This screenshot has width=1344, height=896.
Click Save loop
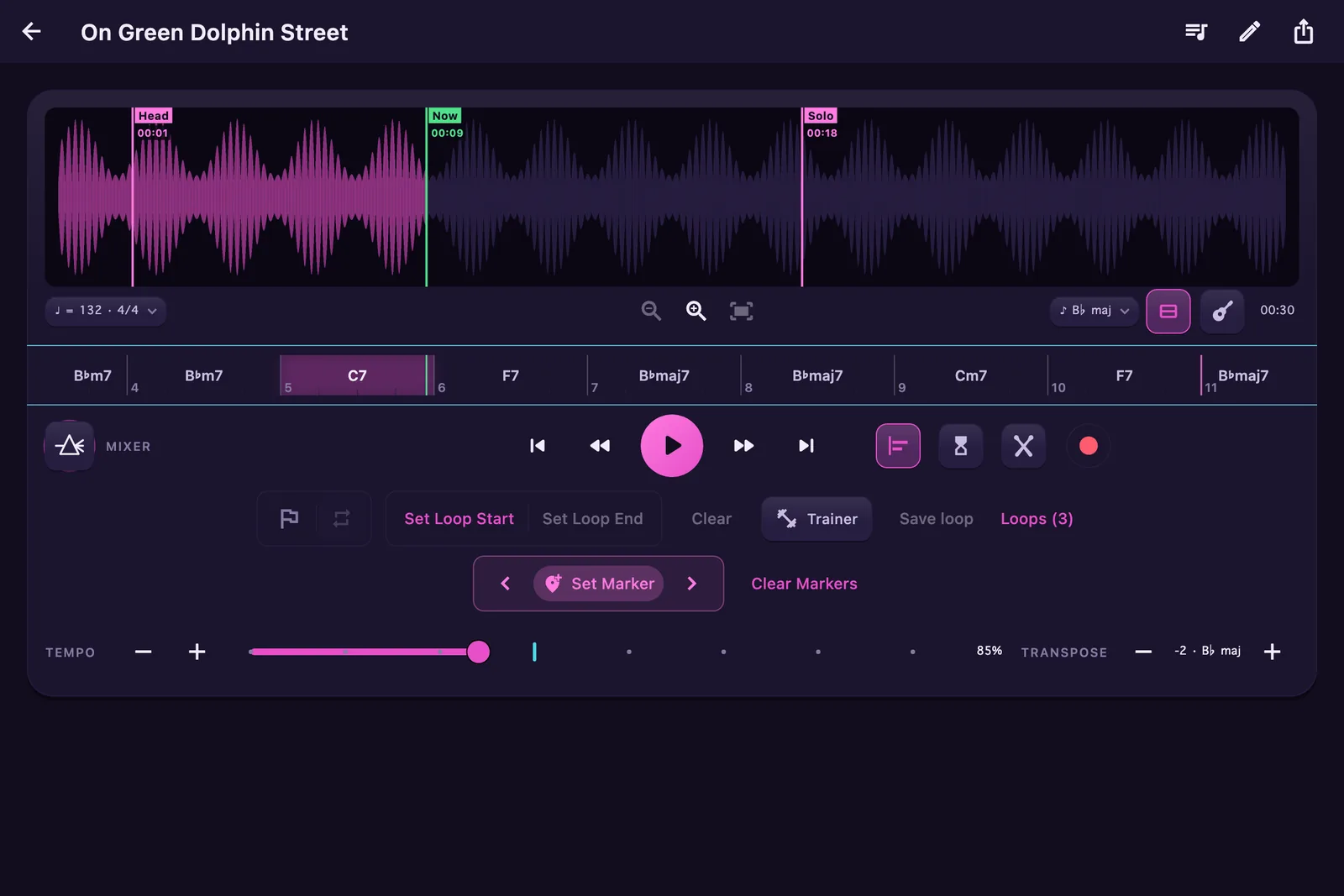(x=937, y=519)
